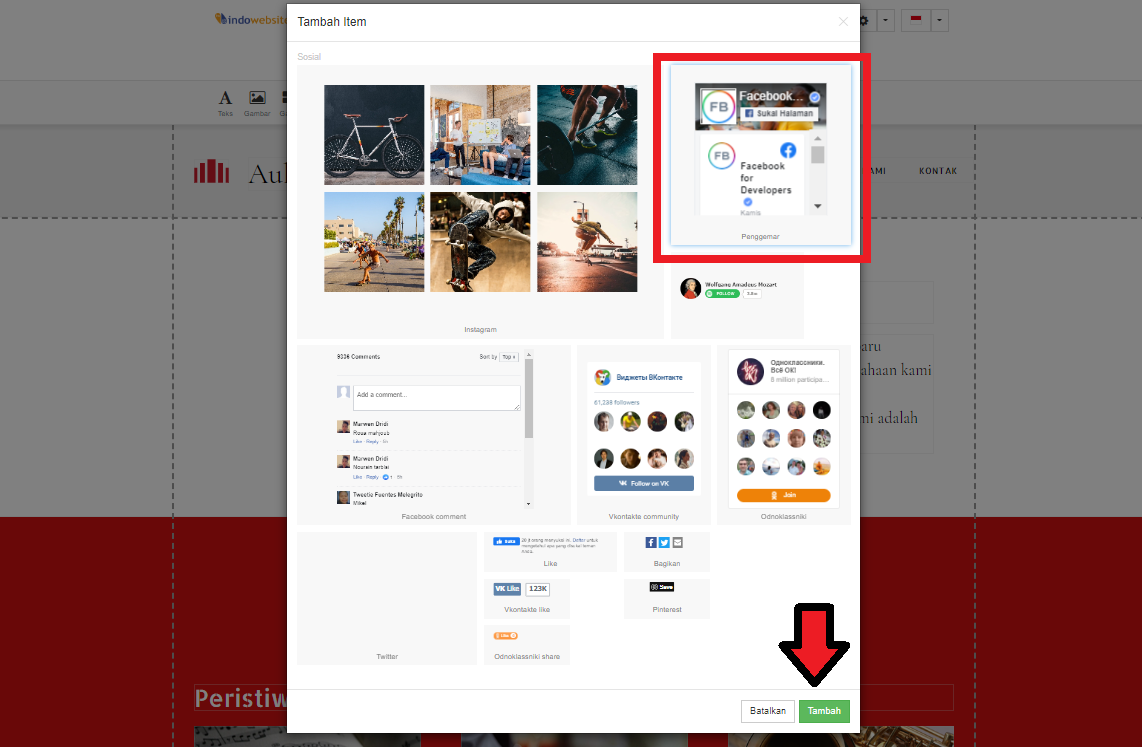Screen dimensions: 1142x747
Task: Open the language flag dropdown arrow
Action: point(940,21)
